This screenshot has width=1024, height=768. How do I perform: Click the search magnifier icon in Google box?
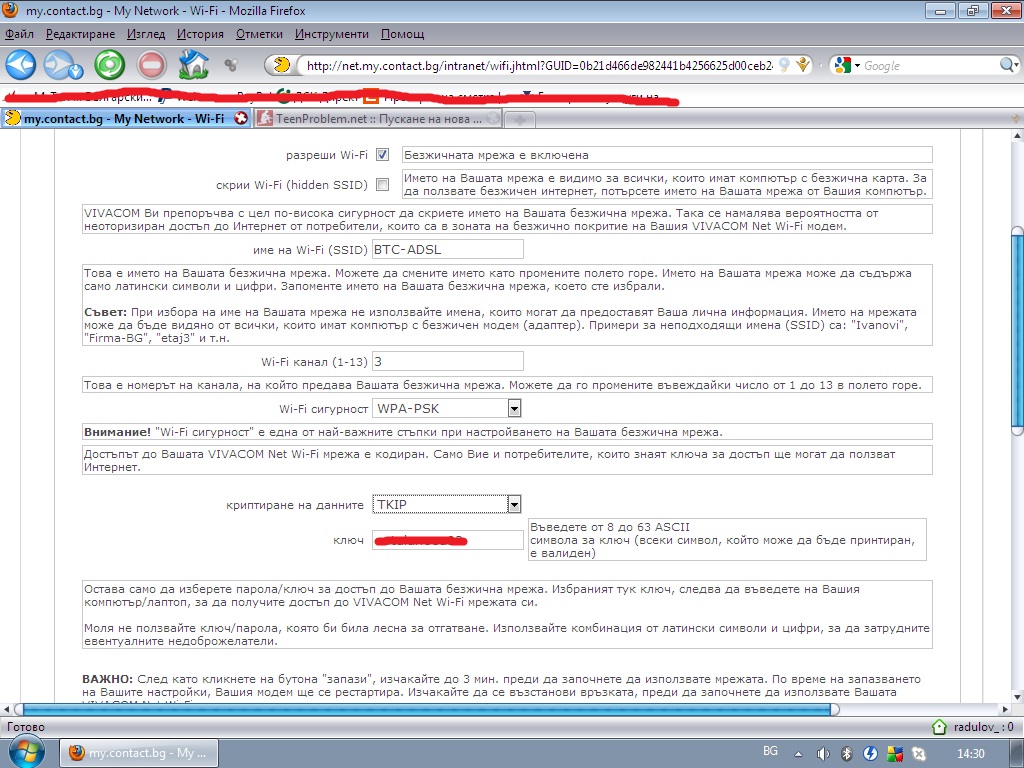[1006, 65]
